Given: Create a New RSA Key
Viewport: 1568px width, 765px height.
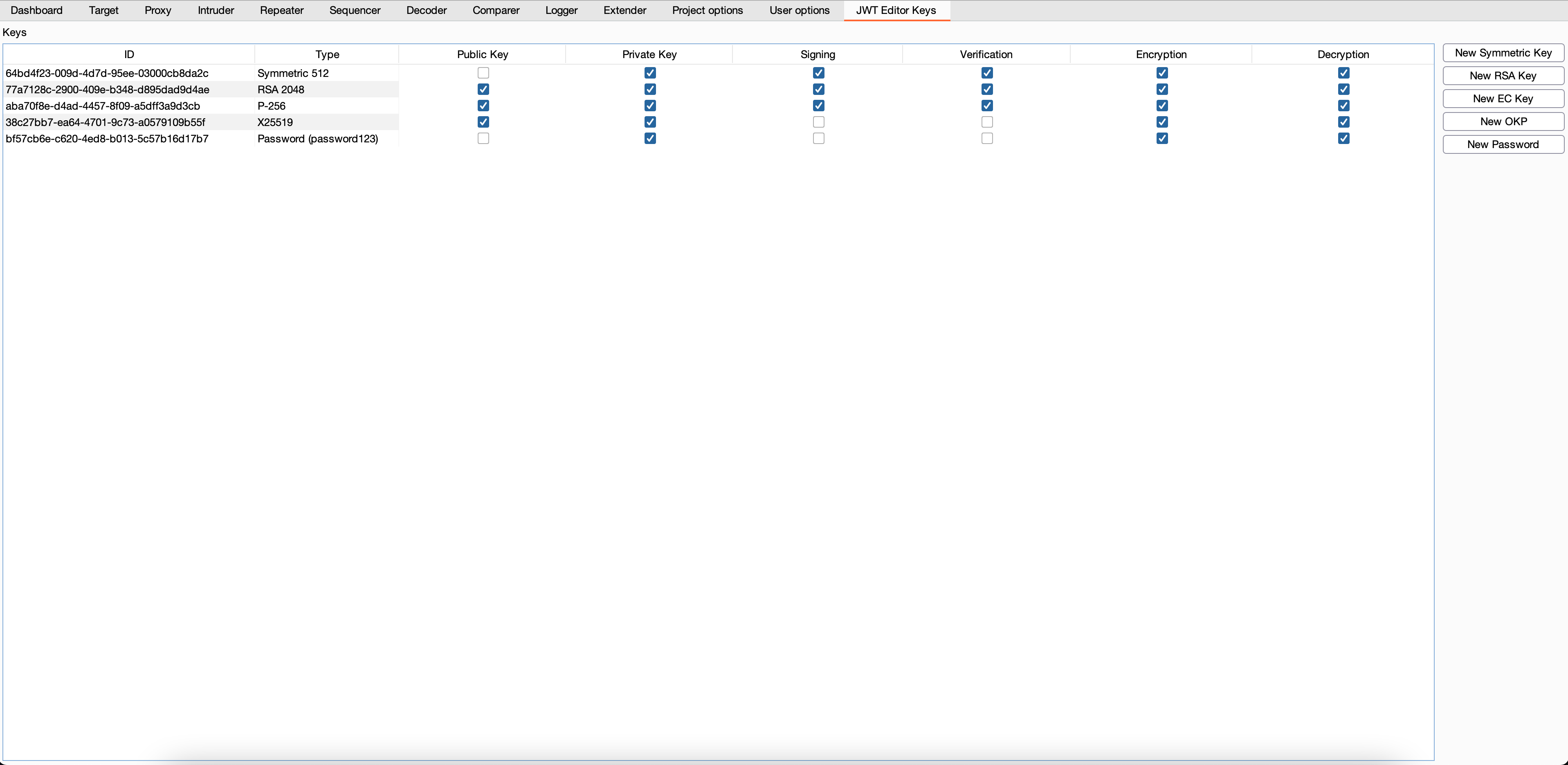Looking at the screenshot, I should point(1503,76).
